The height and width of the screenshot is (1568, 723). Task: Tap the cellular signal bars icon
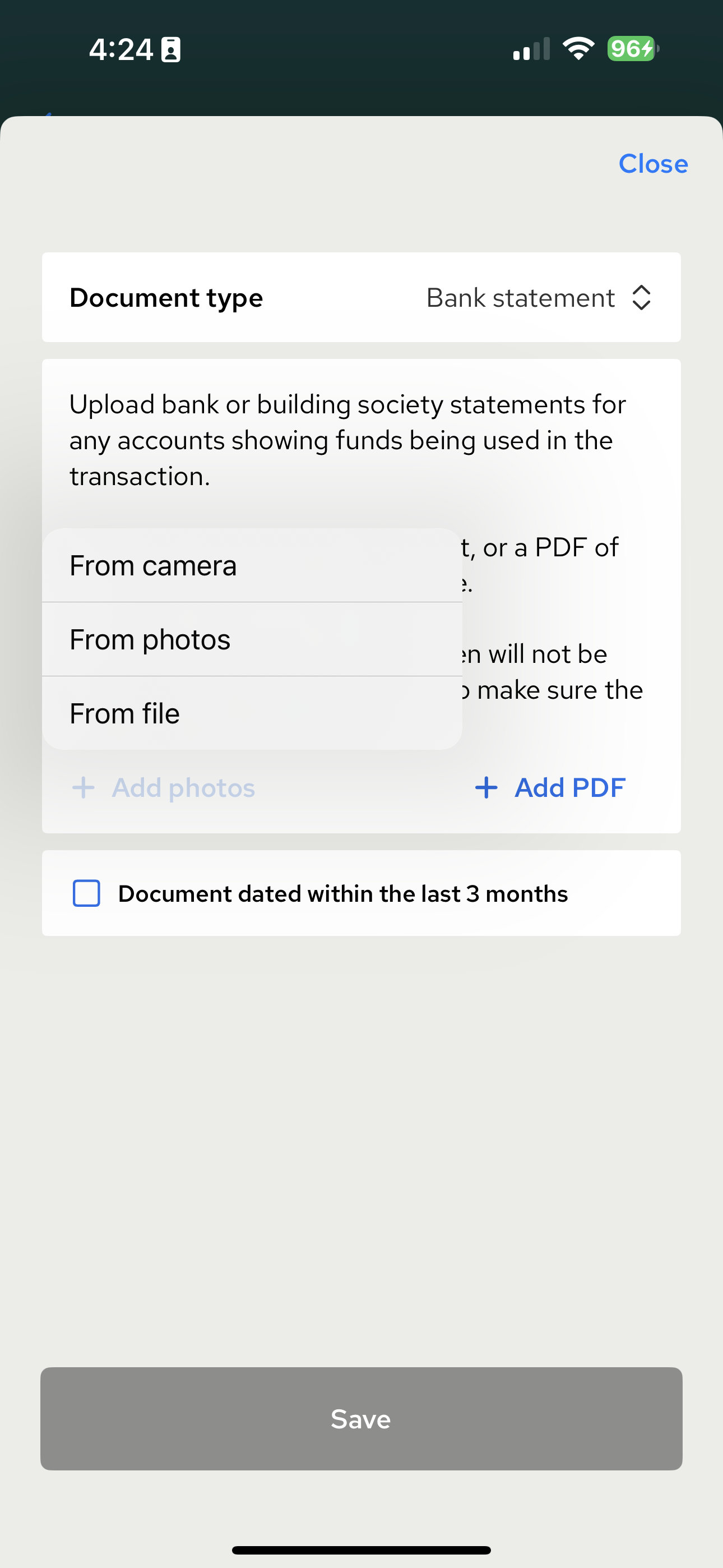(x=531, y=49)
